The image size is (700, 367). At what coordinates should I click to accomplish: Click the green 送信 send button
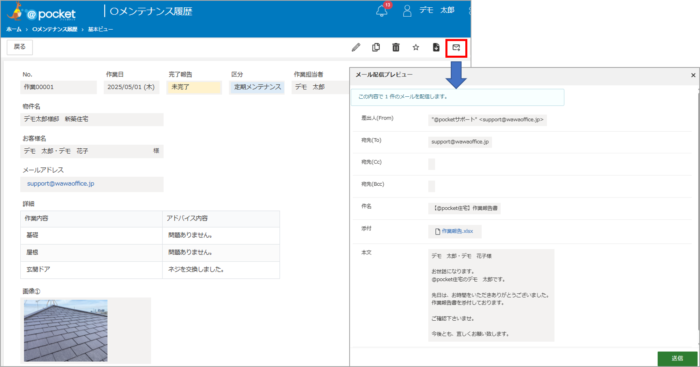677,358
